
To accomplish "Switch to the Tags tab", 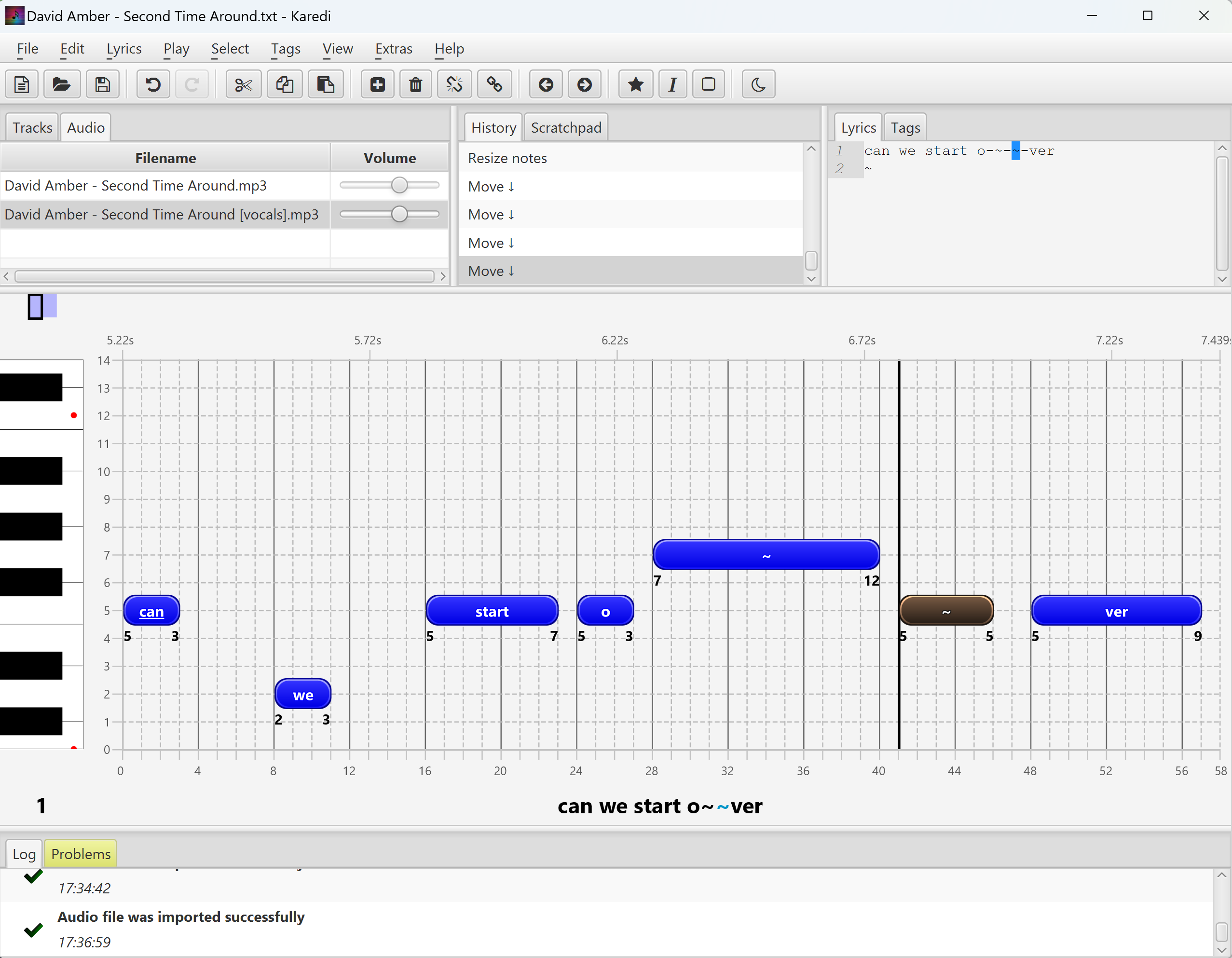I will (x=905, y=127).
